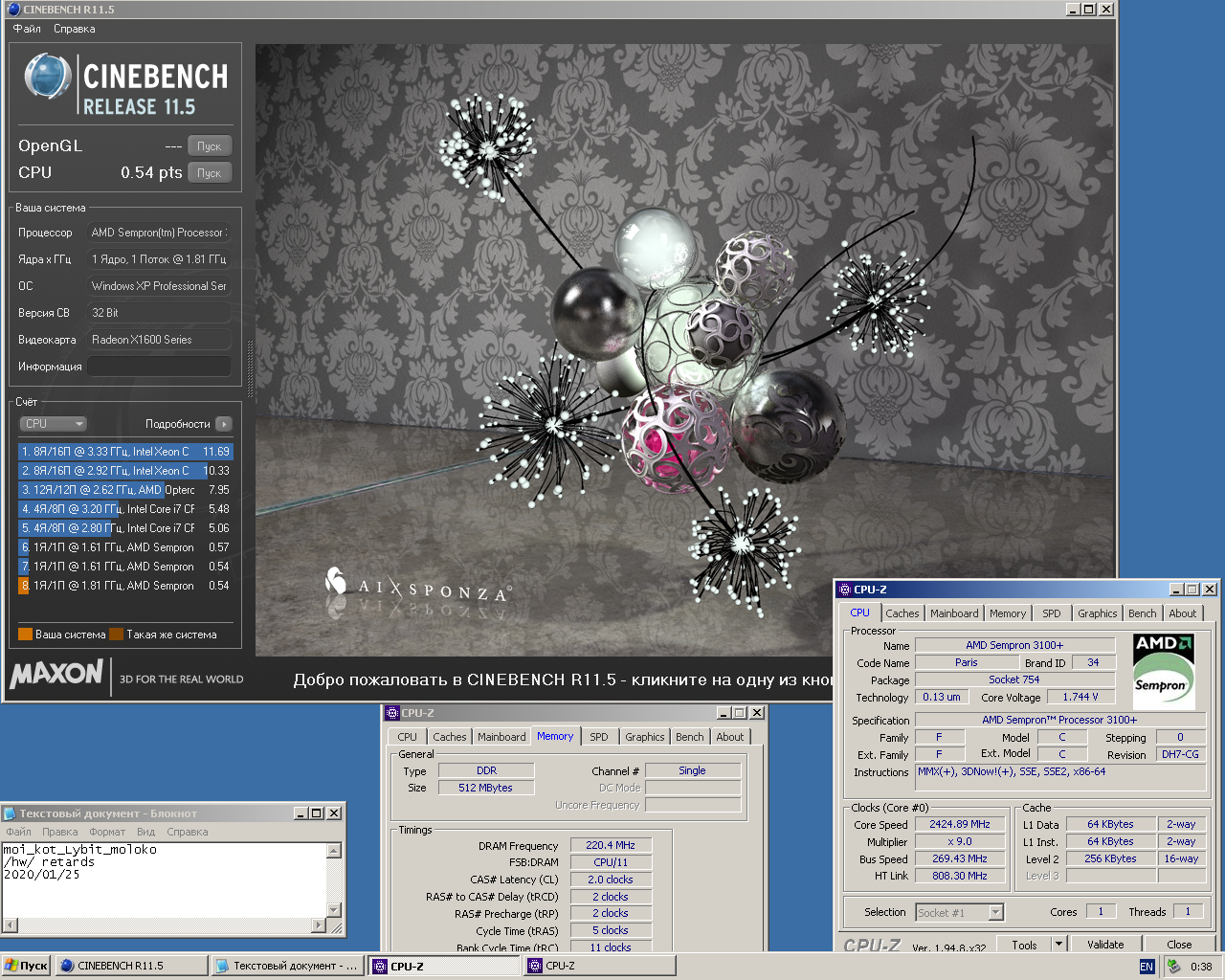Click the Cinebench globe logo icon
This screenshot has height=980, width=1225.
click(x=48, y=77)
